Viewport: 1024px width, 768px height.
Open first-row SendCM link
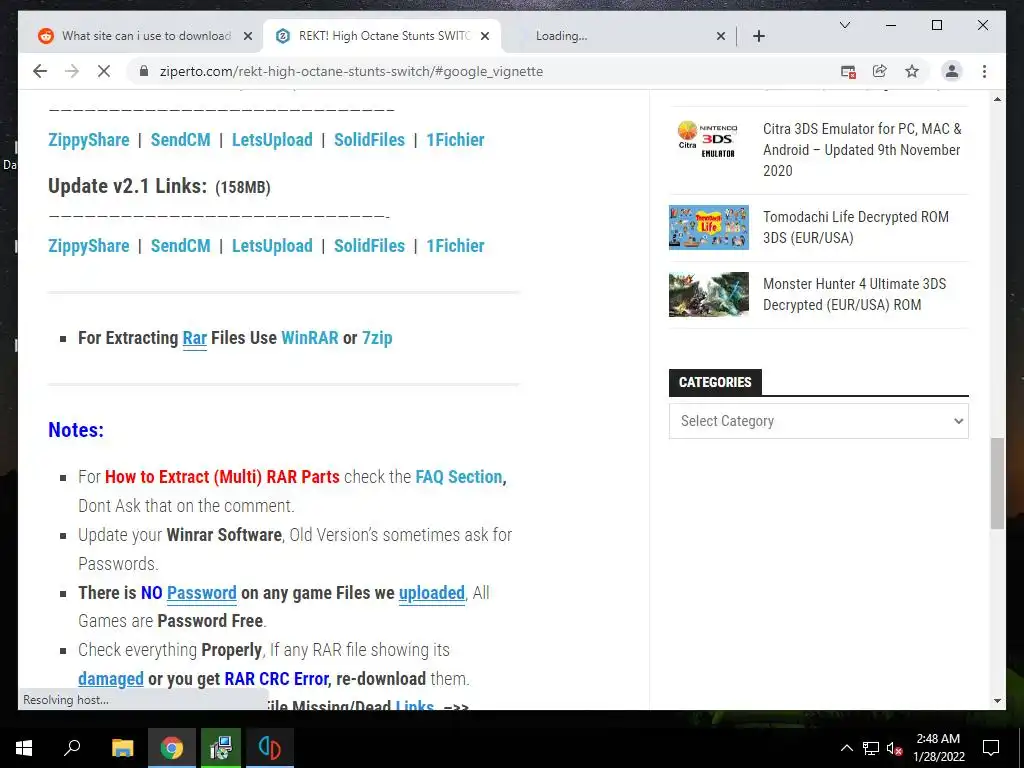[181, 140]
